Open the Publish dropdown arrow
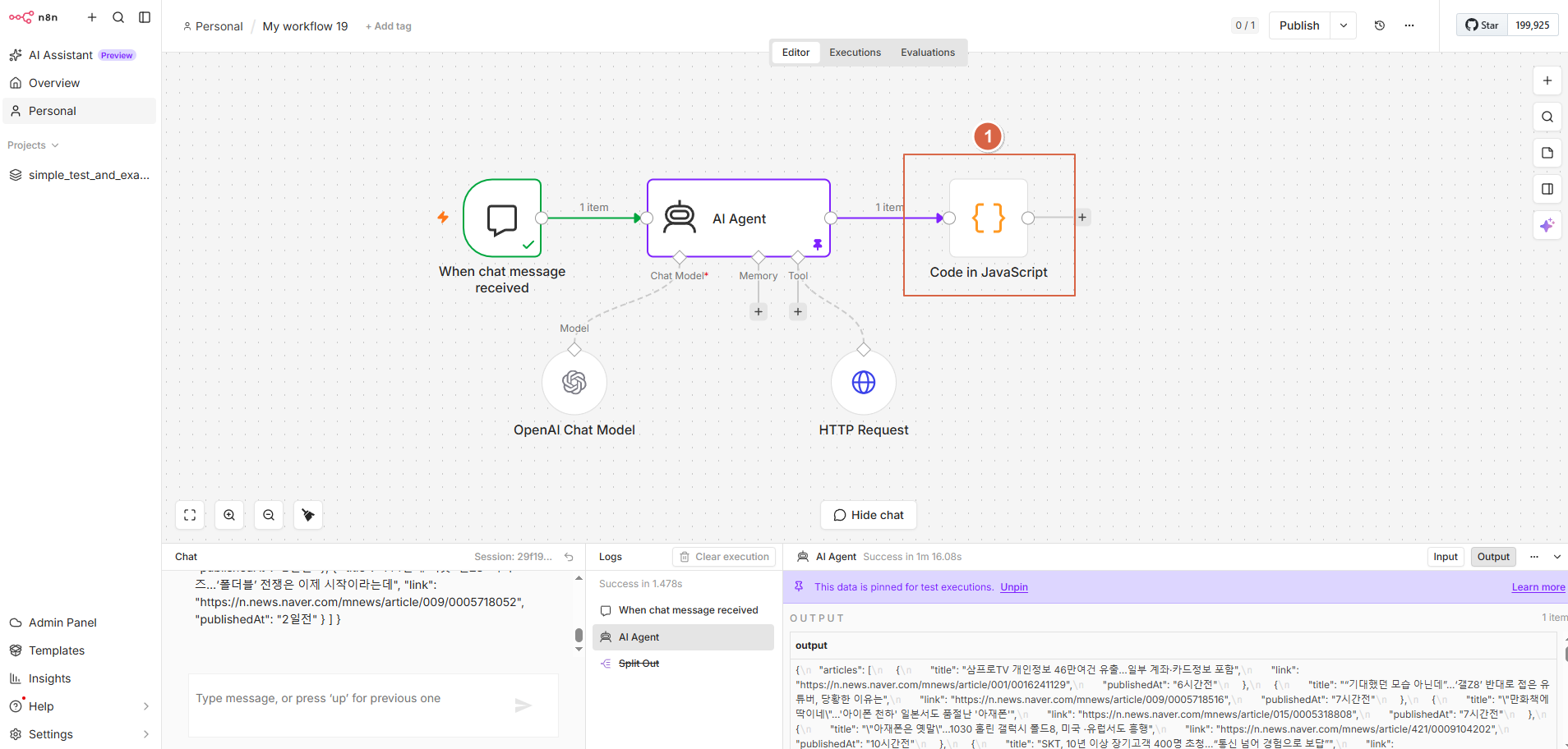This screenshot has width=1568, height=749. click(x=1344, y=25)
